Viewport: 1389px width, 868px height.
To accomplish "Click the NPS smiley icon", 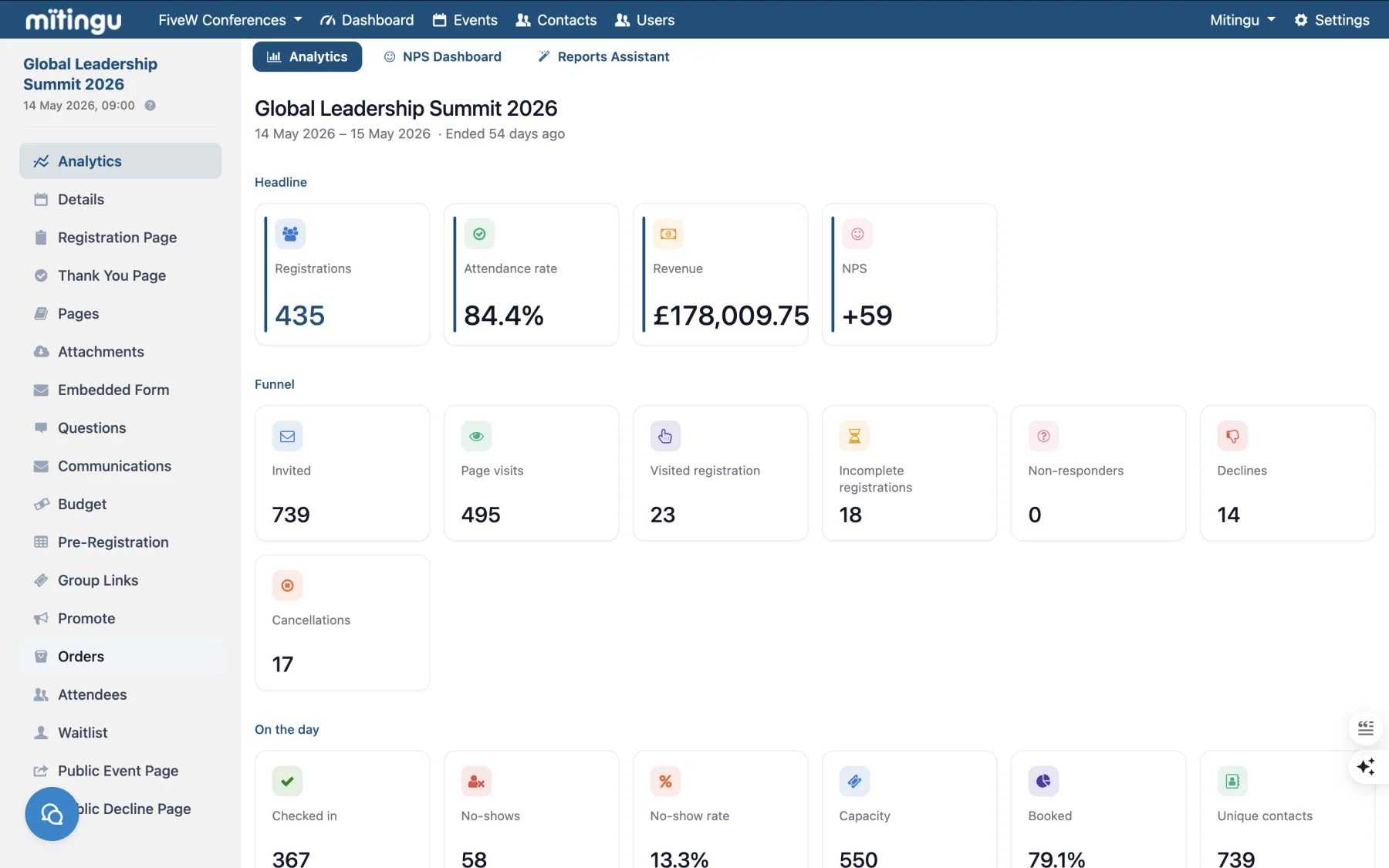I will pos(857,234).
